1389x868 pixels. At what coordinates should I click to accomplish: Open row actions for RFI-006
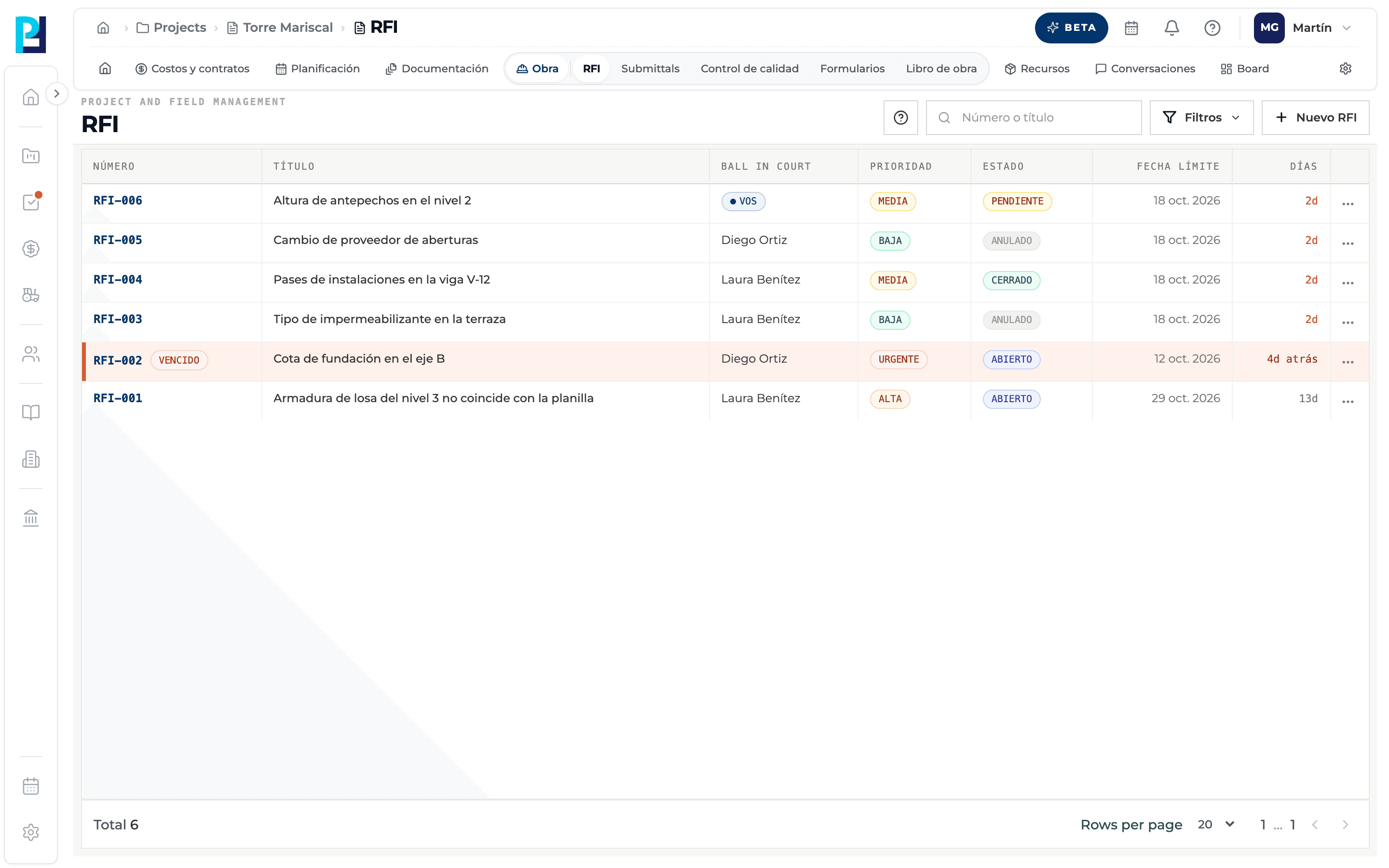click(1348, 203)
